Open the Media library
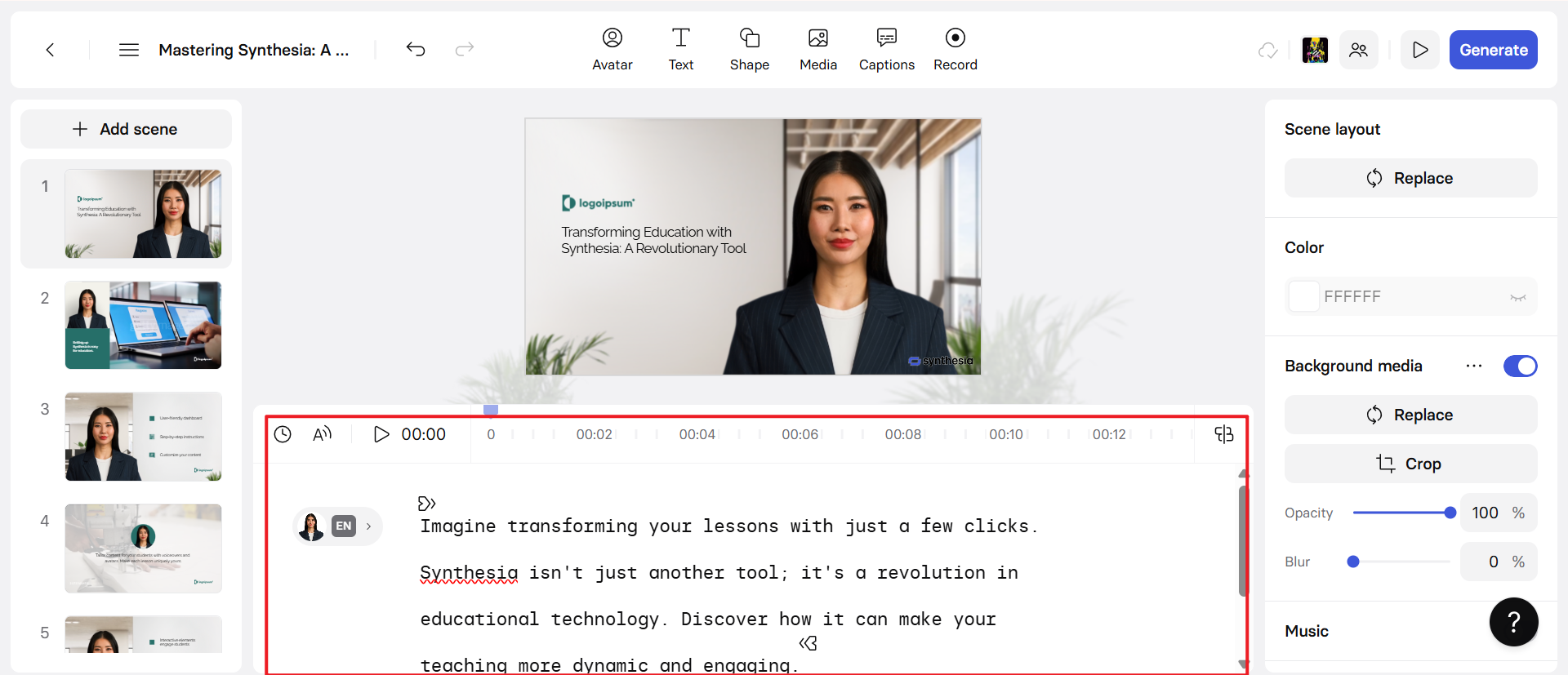Screen dimensions: 1568x675 818,49
